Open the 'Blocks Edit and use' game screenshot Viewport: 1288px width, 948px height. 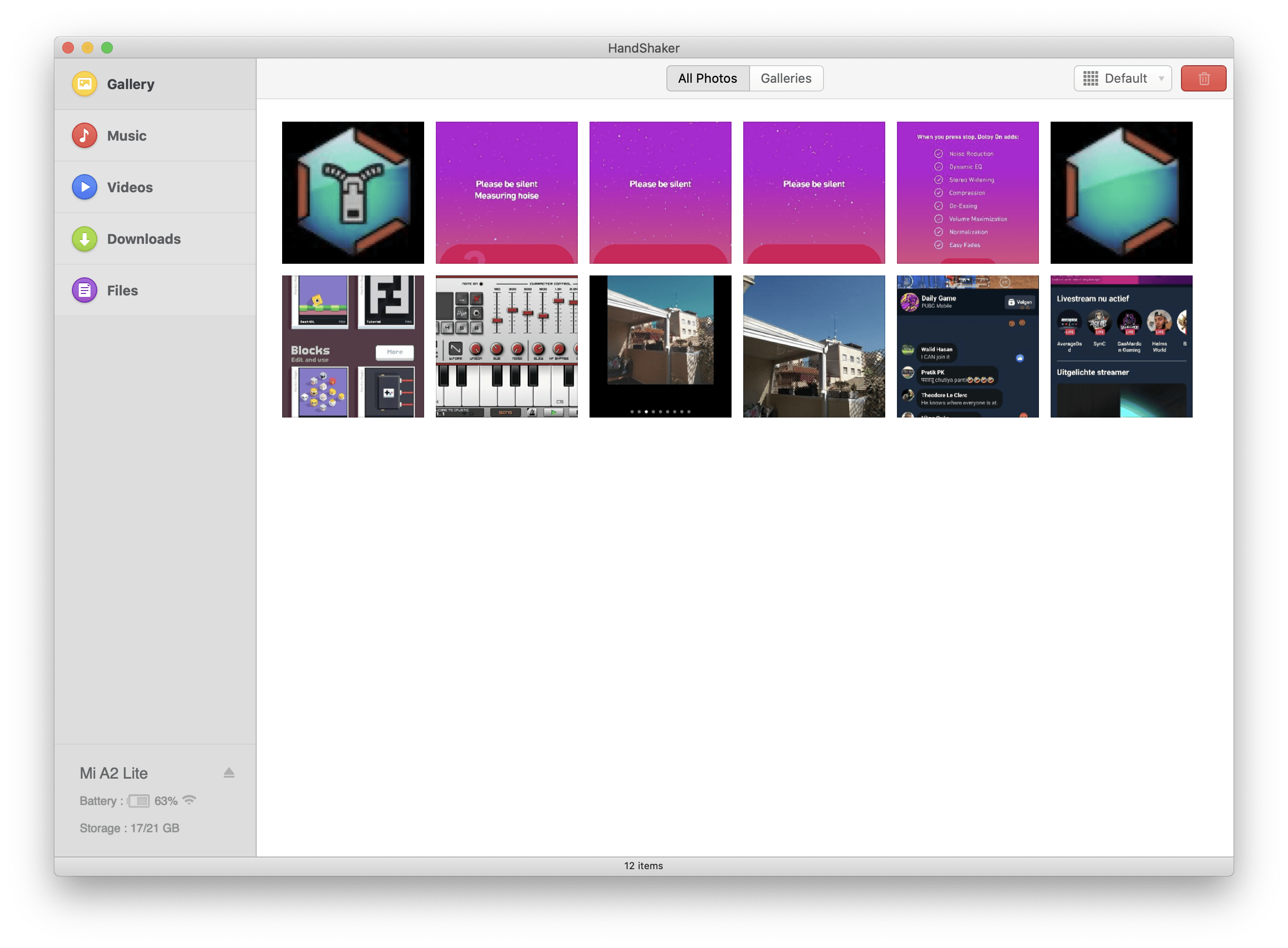(353, 346)
